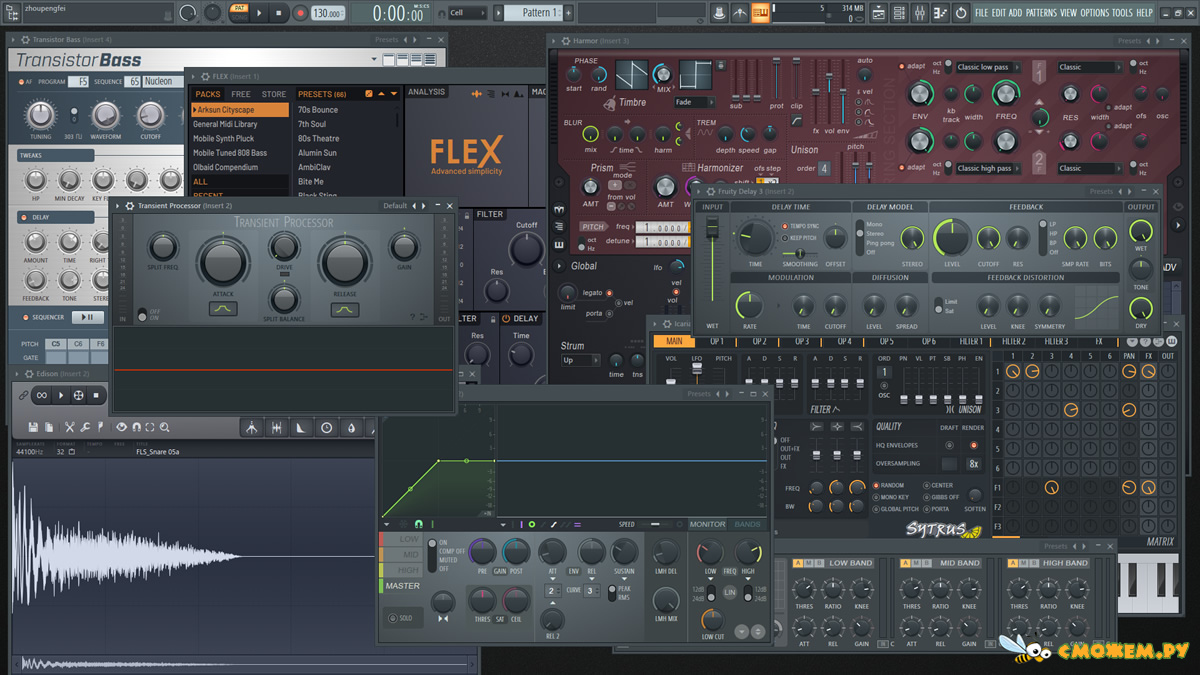This screenshot has width=1200, height=675.
Task: Open Harmor Classic high pass filter dropdown
Action: tap(987, 168)
